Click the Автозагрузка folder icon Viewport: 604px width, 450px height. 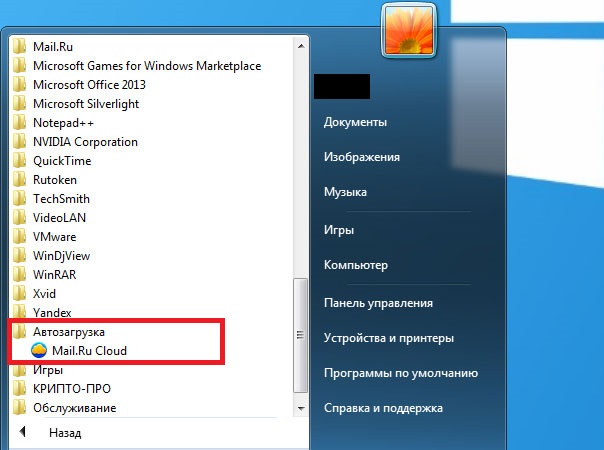19,332
